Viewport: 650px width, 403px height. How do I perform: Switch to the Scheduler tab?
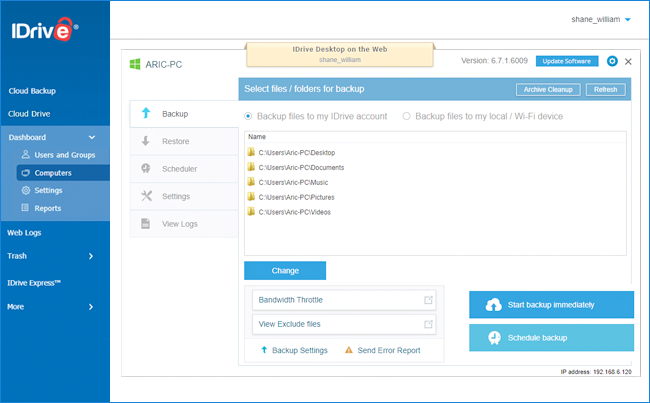click(184, 169)
